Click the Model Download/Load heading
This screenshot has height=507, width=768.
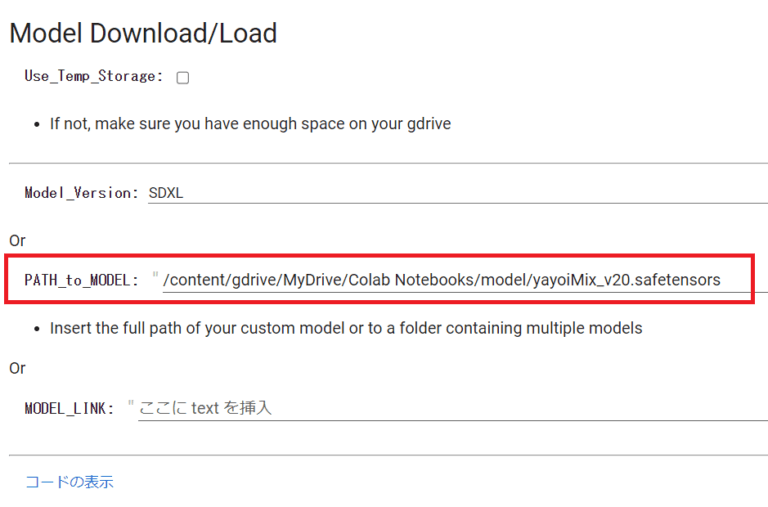pyautogui.click(x=143, y=34)
